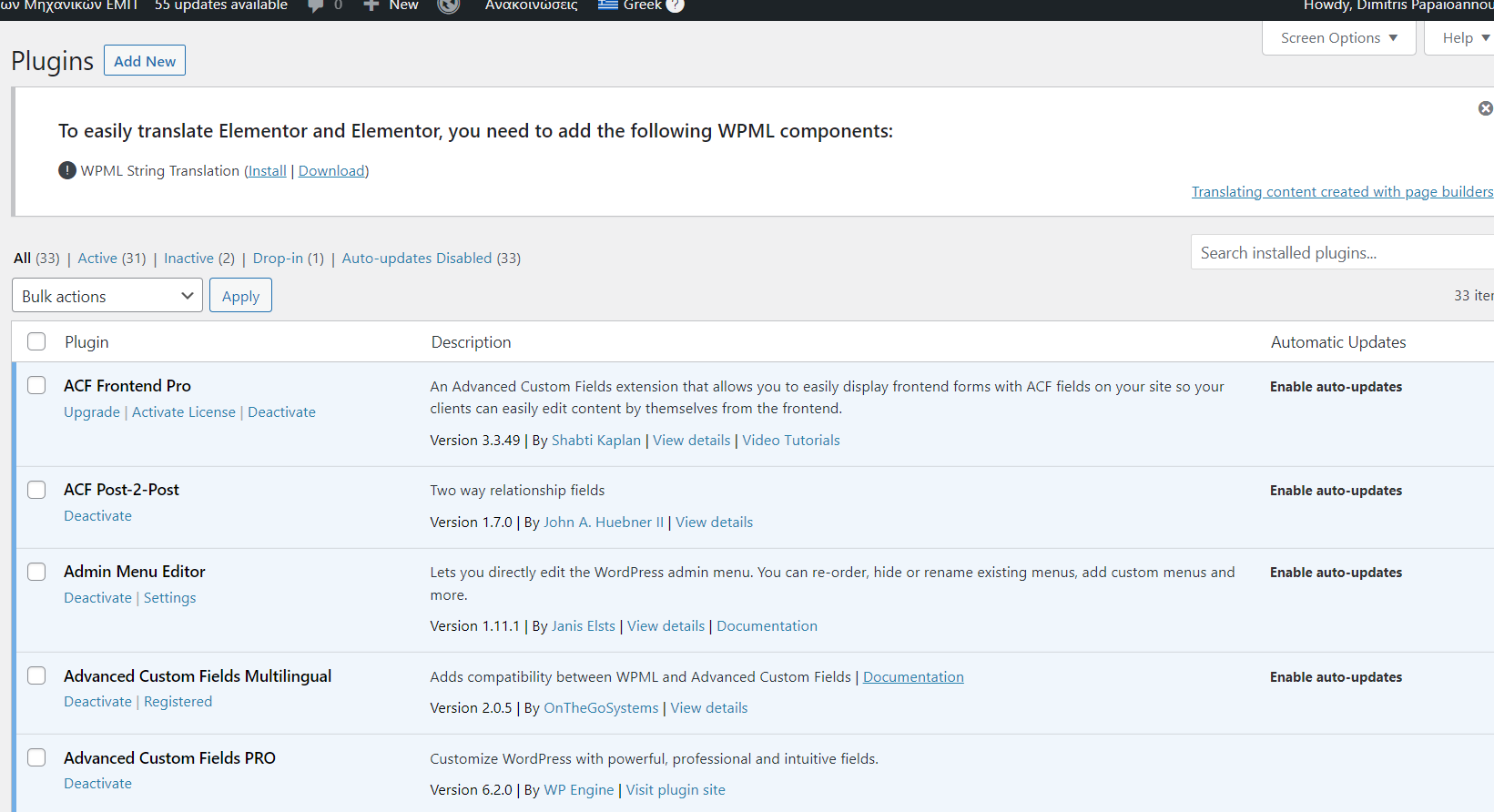Click the Apply bulk action button
Viewport: 1494px width, 812px height.
[x=240, y=296]
